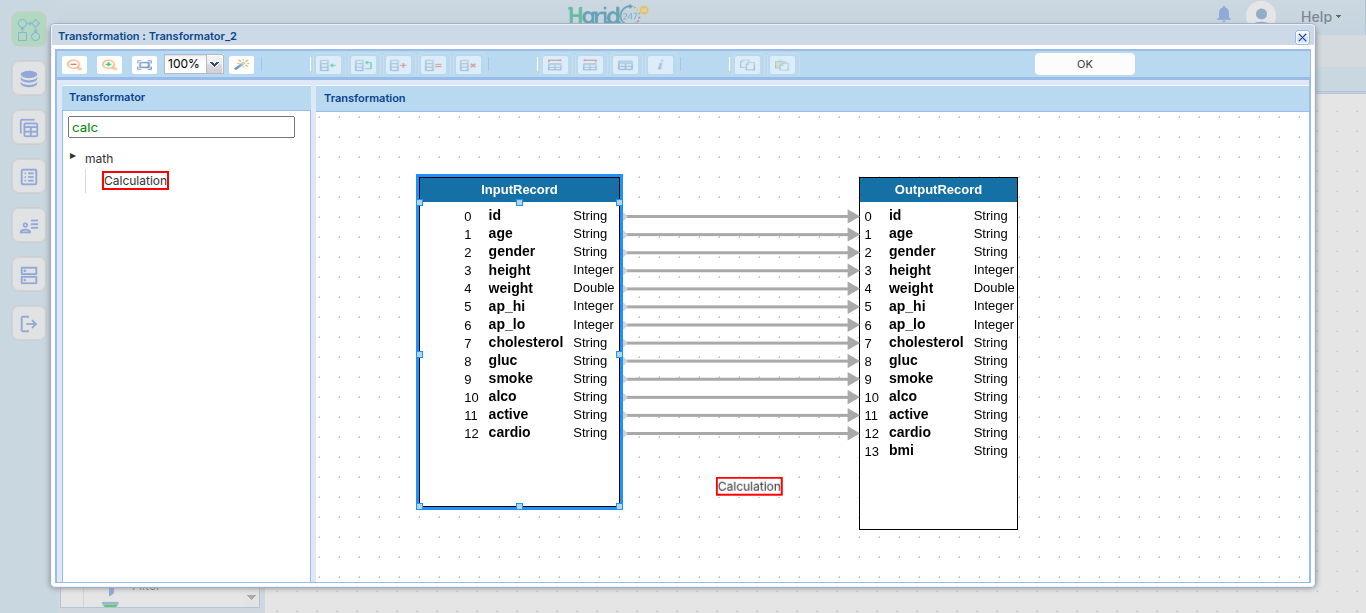Open the data tables sidebar icon

(x=29, y=128)
